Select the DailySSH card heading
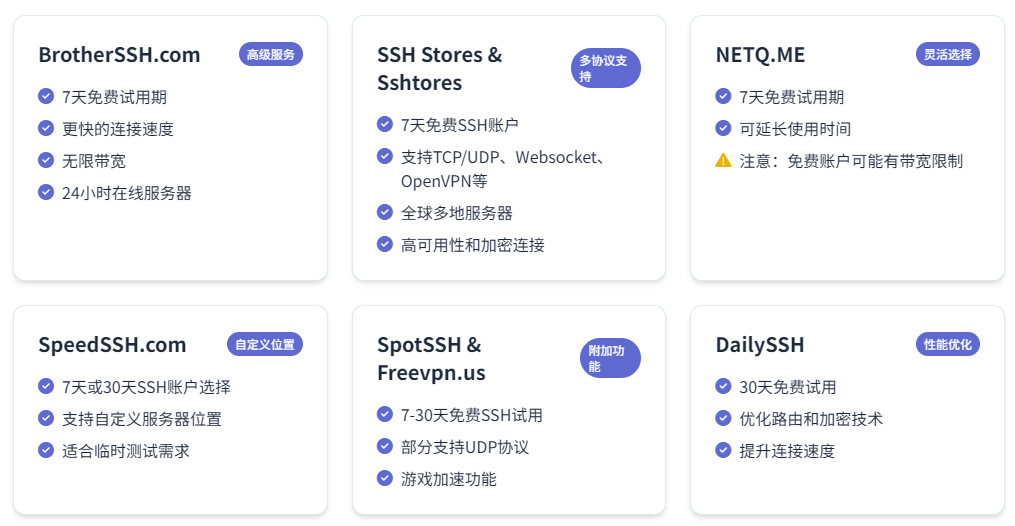1015x526 pixels. (x=760, y=345)
